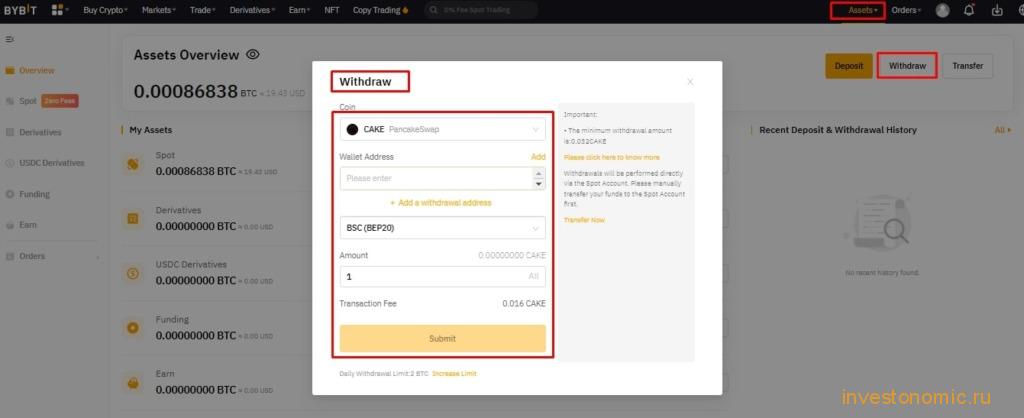
Task: Click the CAKE coin icon
Action: 352,129
